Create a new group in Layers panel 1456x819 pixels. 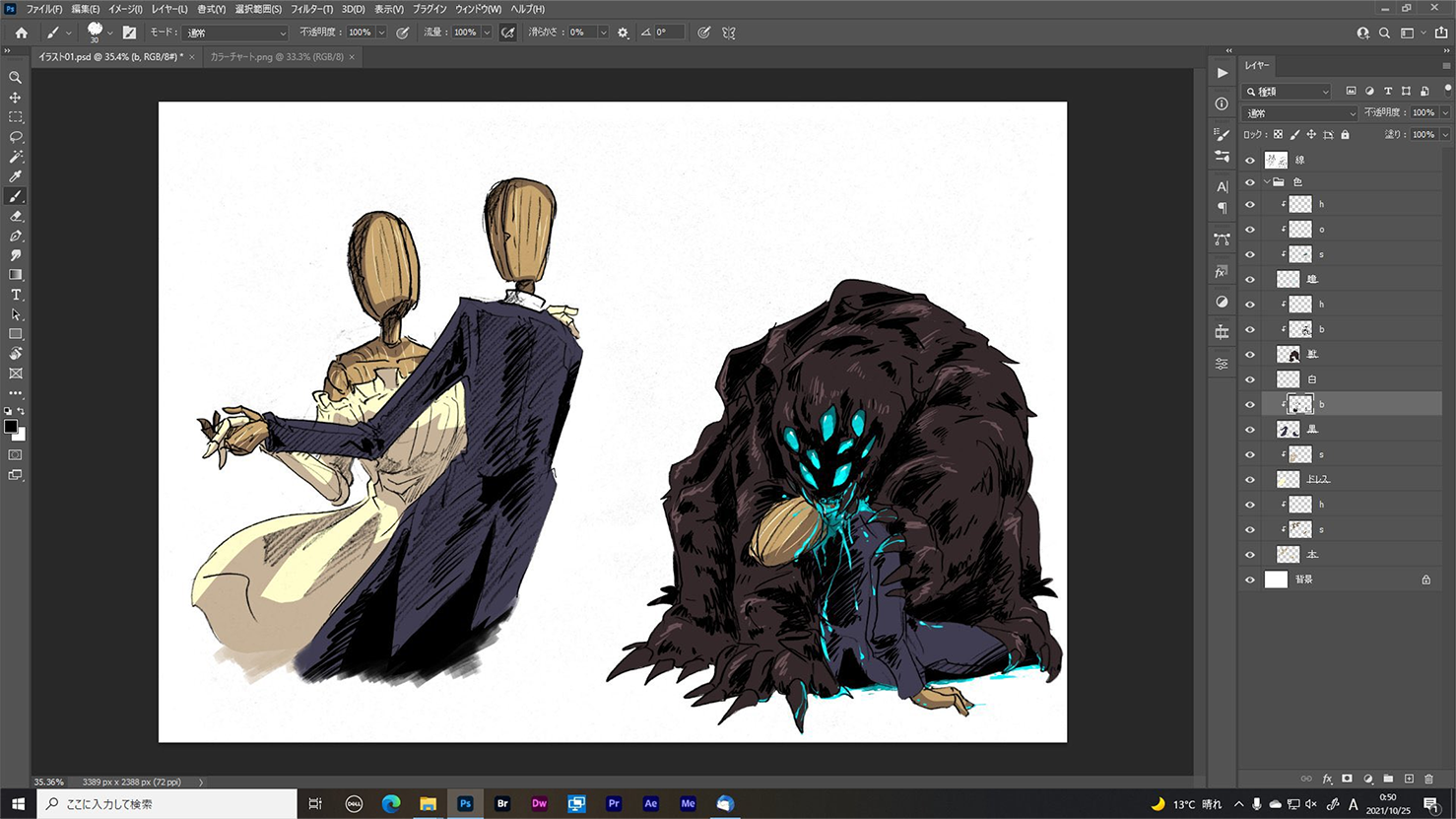point(1388,779)
